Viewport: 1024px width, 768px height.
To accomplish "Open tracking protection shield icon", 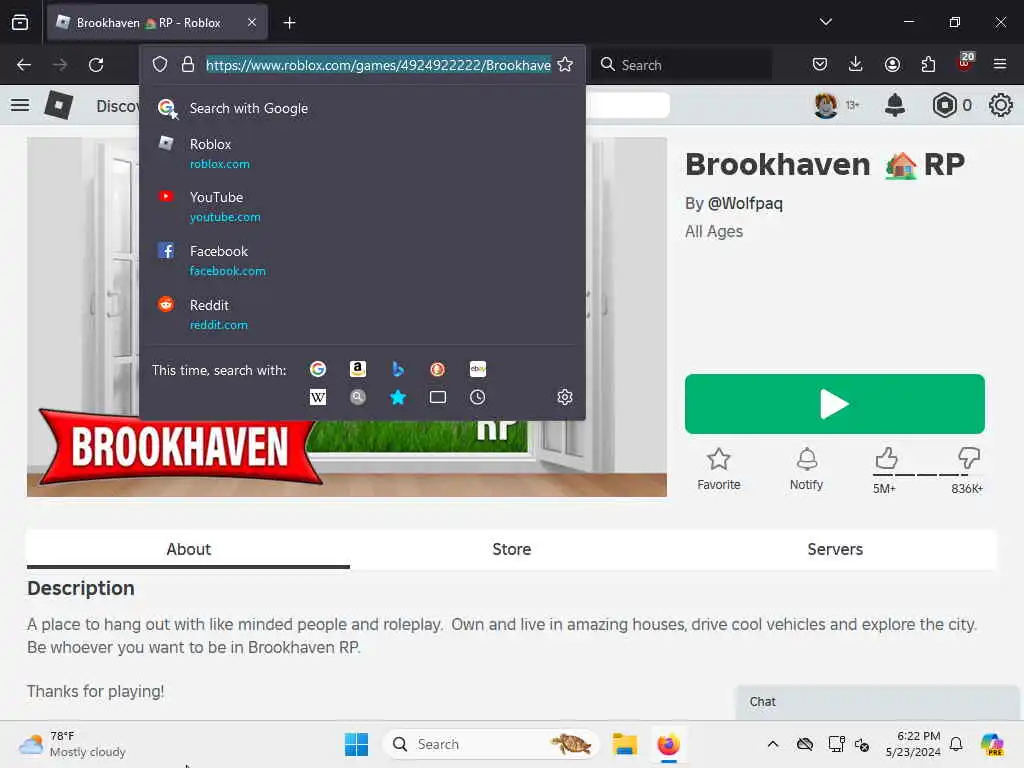I will [x=160, y=65].
